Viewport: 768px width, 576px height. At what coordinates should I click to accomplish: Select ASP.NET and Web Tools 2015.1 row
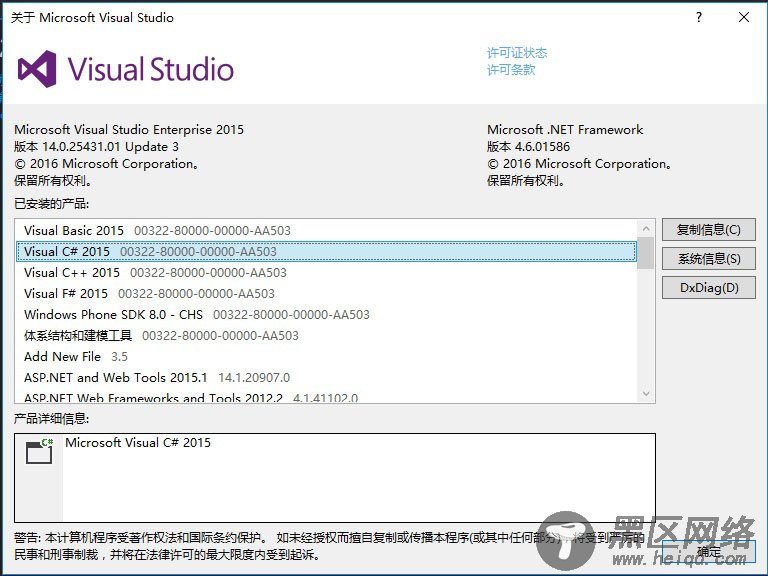[x=327, y=378]
